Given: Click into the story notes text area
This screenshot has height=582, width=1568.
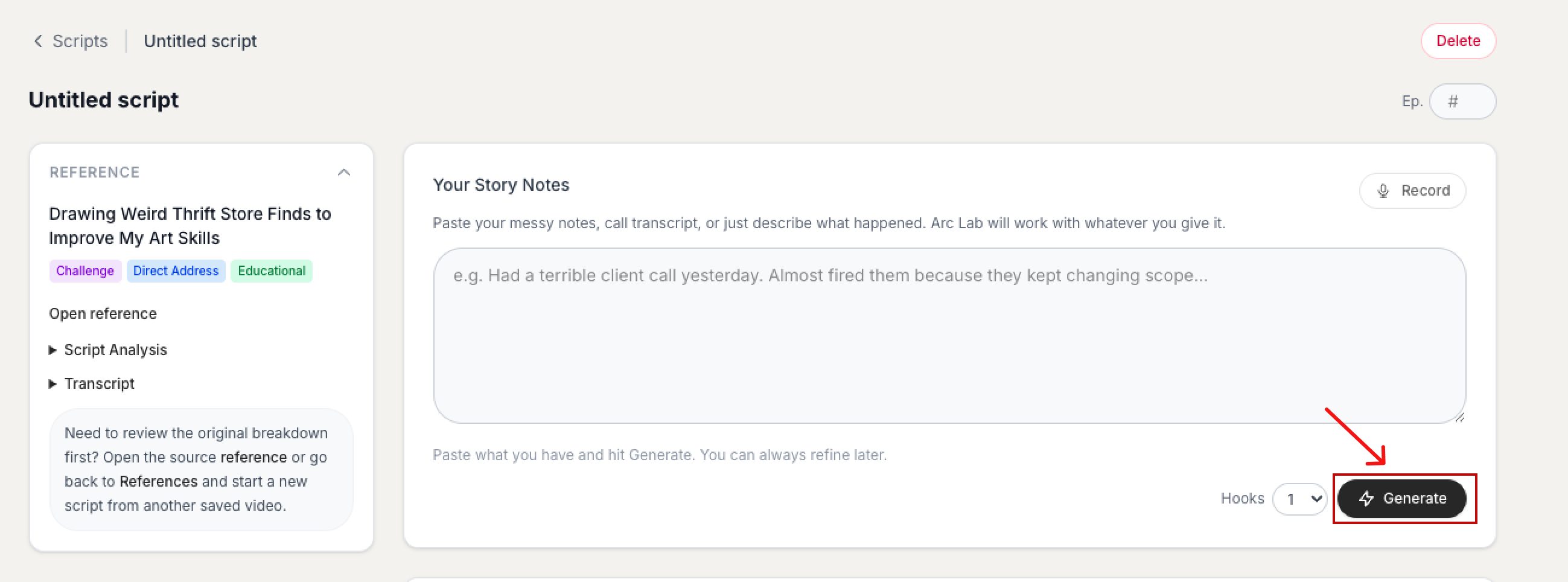Looking at the screenshot, I should click(x=949, y=336).
